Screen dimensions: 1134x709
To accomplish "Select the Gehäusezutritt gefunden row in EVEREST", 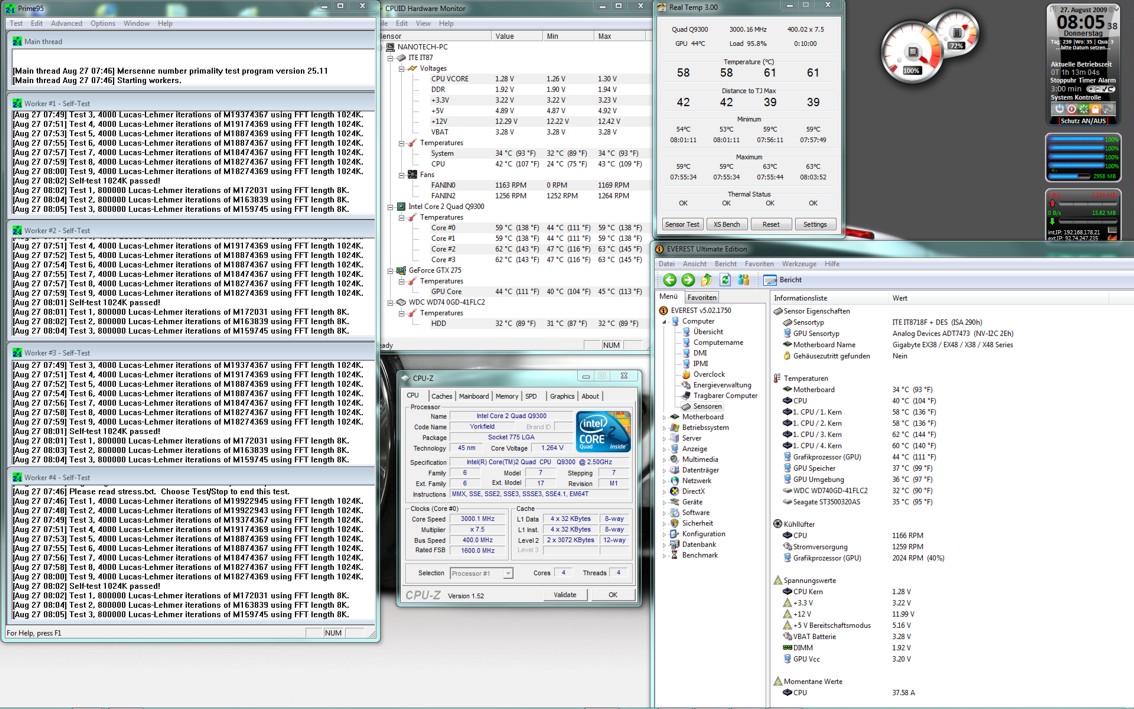I will (x=951, y=356).
